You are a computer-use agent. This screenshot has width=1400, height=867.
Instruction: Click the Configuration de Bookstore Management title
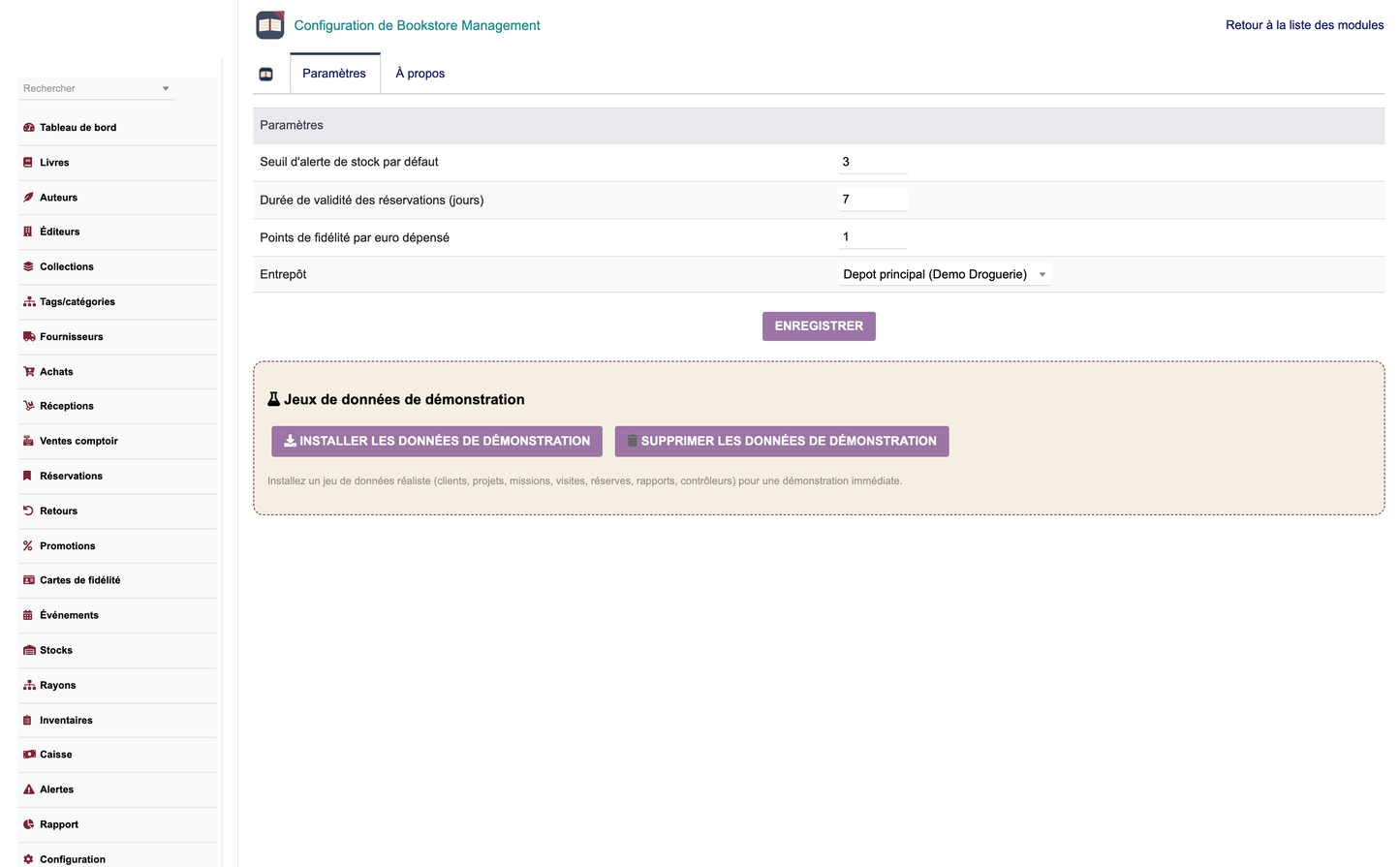click(x=418, y=25)
